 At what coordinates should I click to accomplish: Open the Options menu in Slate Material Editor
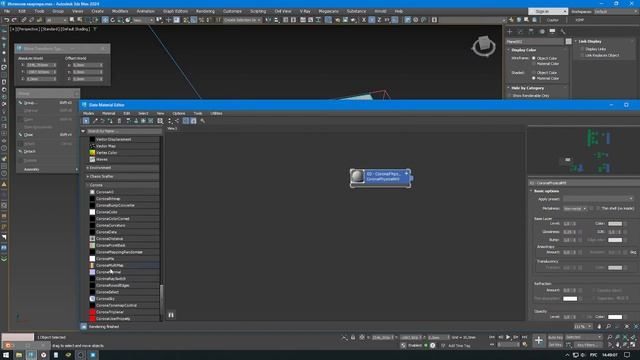click(x=179, y=113)
